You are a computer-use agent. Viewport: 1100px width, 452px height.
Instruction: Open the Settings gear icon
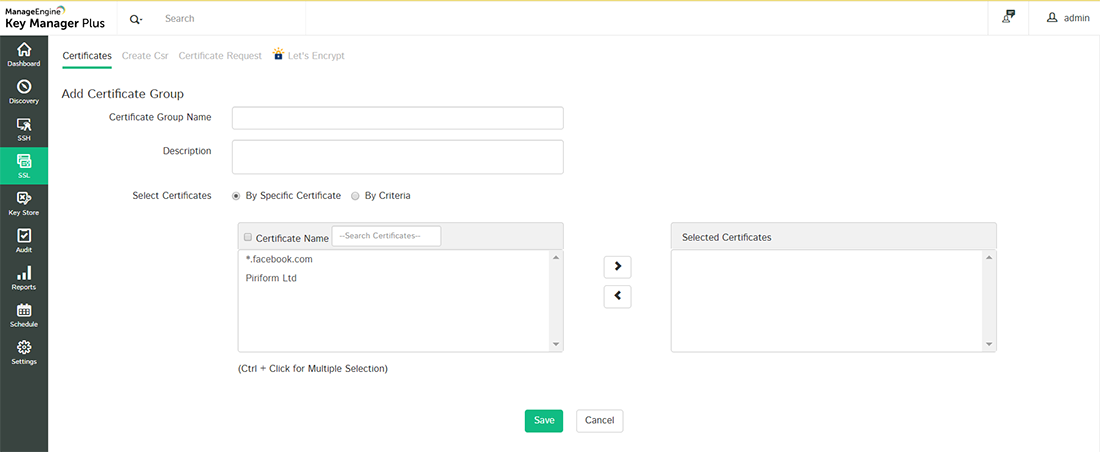[24, 352]
